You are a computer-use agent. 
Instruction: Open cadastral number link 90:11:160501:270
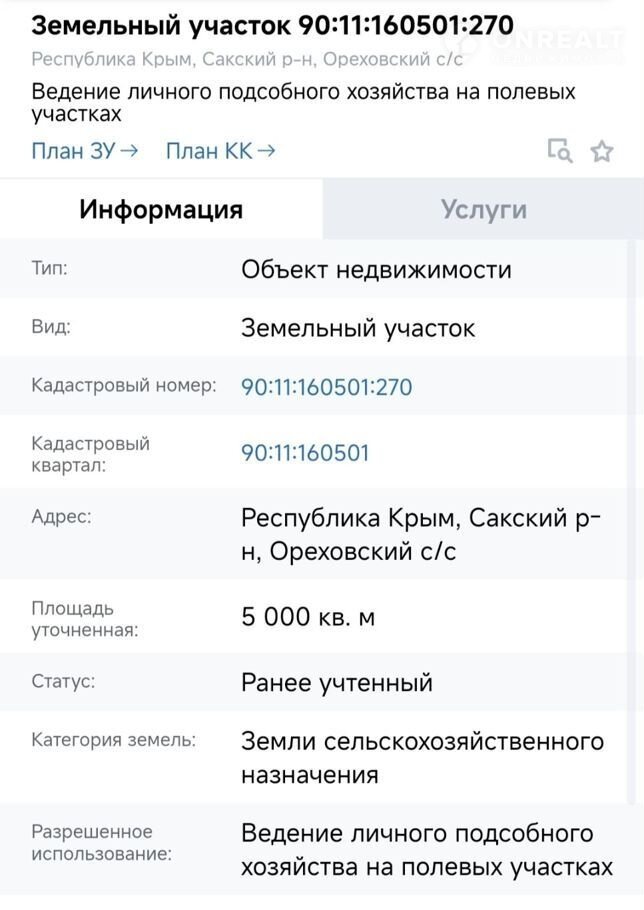(326, 387)
